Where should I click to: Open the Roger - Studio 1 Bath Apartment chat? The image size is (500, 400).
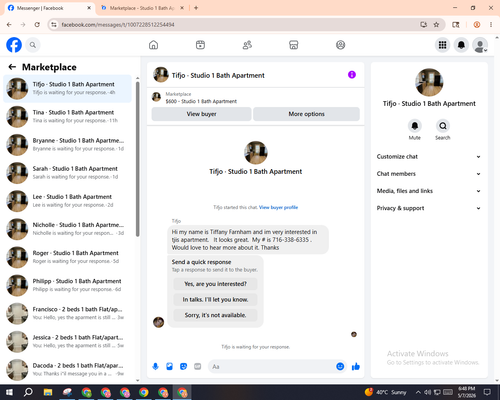click(67, 257)
